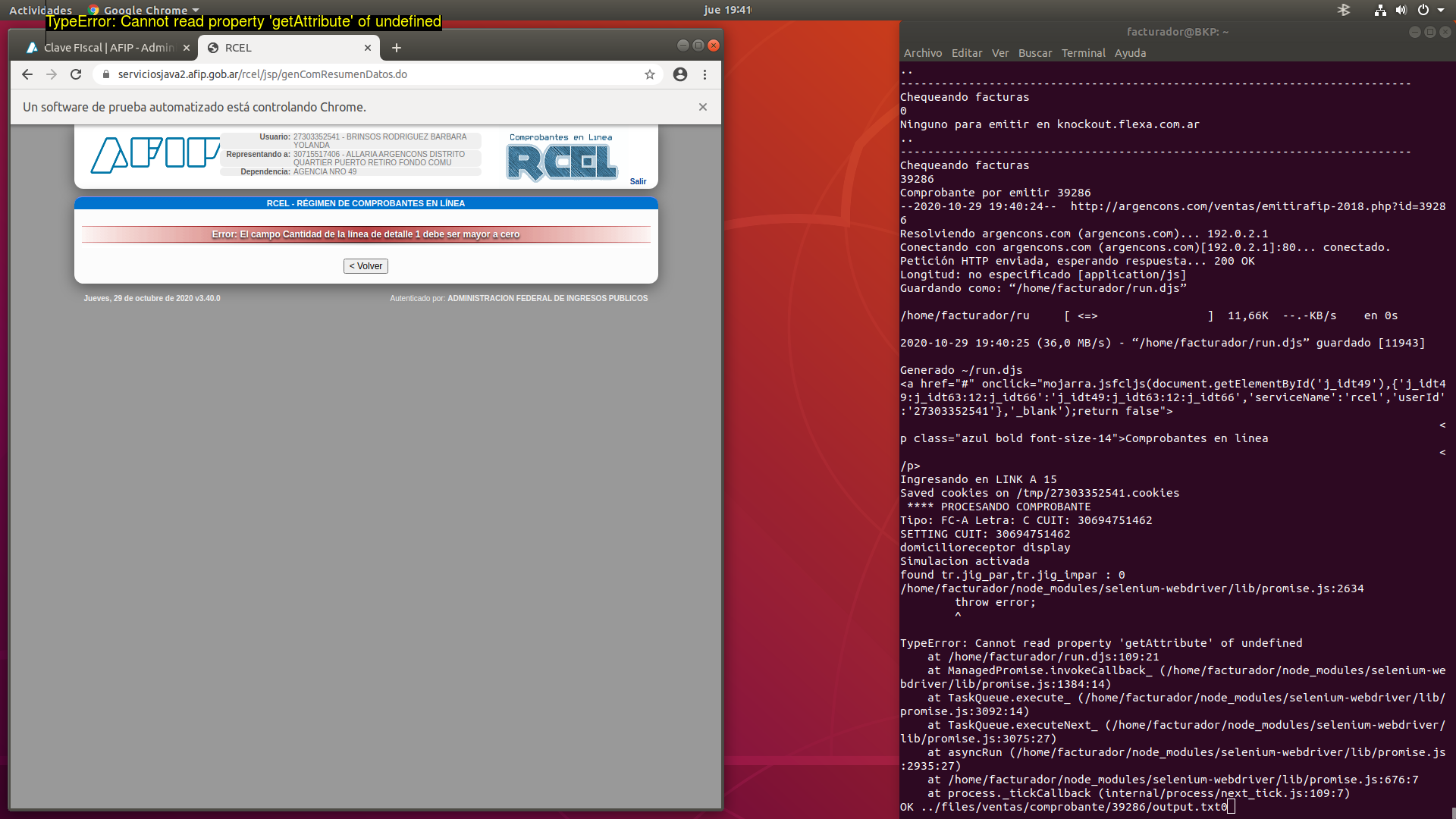Click the address bar URL
Screen dimensions: 1456x819
pyautogui.click(x=262, y=74)
